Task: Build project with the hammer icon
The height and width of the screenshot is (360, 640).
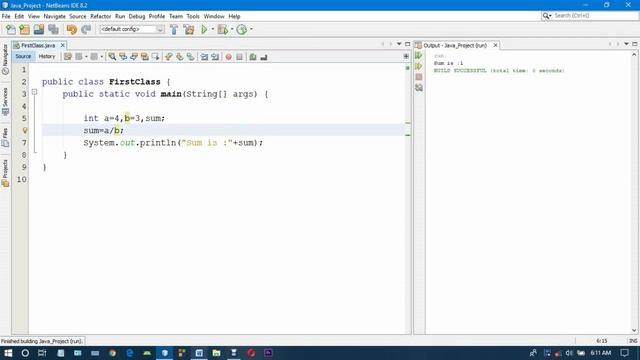Action: click(x=174, y=29)
